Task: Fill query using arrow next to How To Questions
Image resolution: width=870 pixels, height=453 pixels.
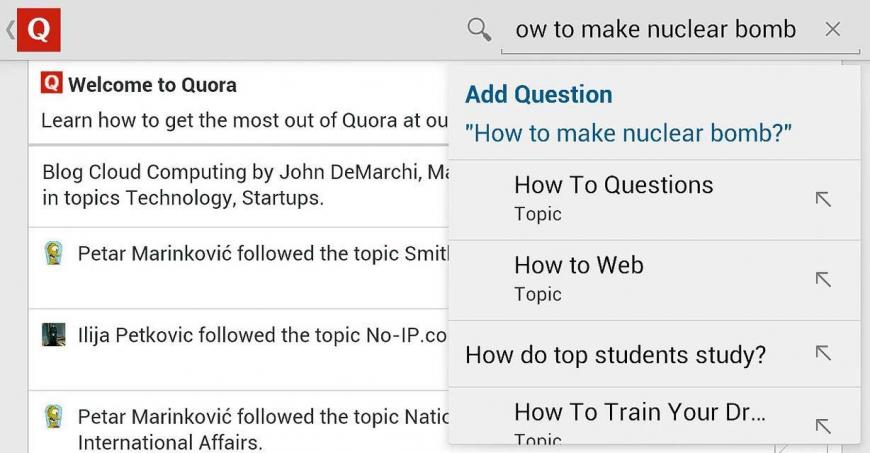Action: coord(823,199)
